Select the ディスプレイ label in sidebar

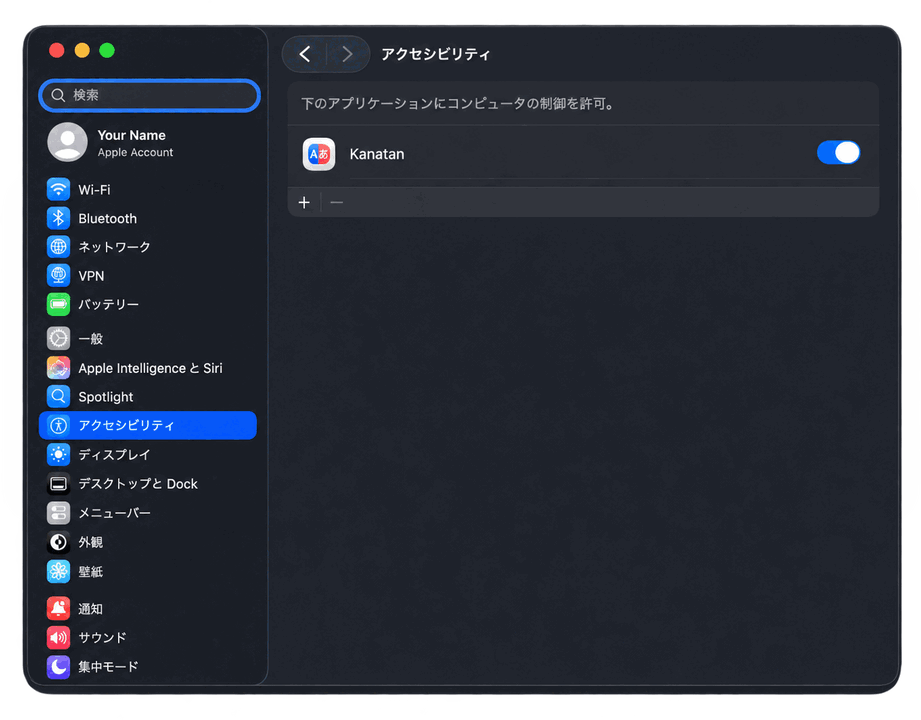pyautogui.click(x=115, y=455)
